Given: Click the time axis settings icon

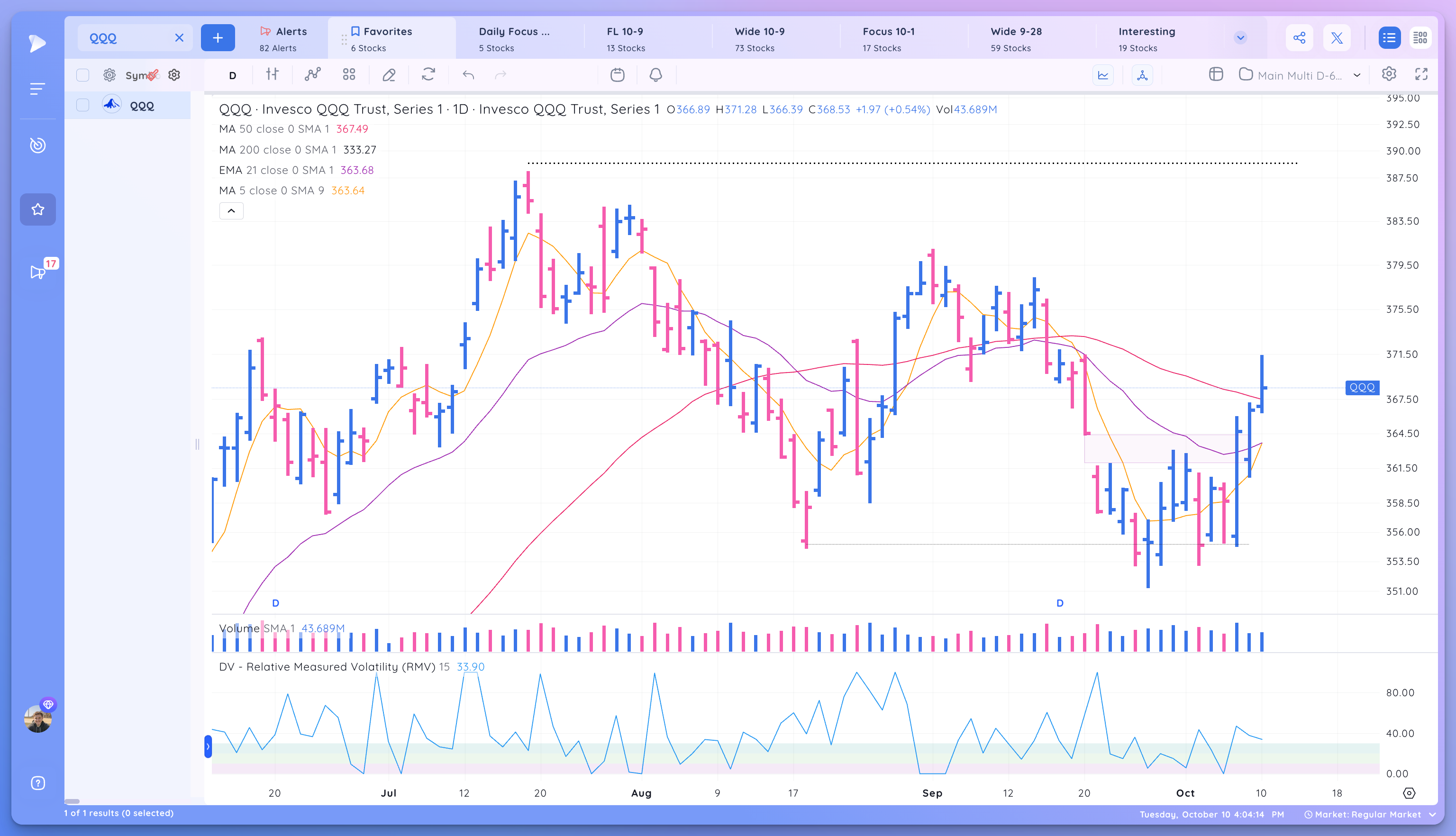Looking at the screenshot, I should [1409, 793].
